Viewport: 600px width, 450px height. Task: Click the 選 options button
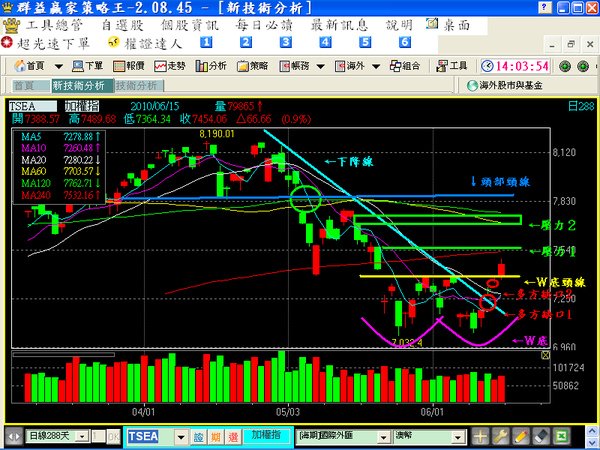[x=233, y=437]
